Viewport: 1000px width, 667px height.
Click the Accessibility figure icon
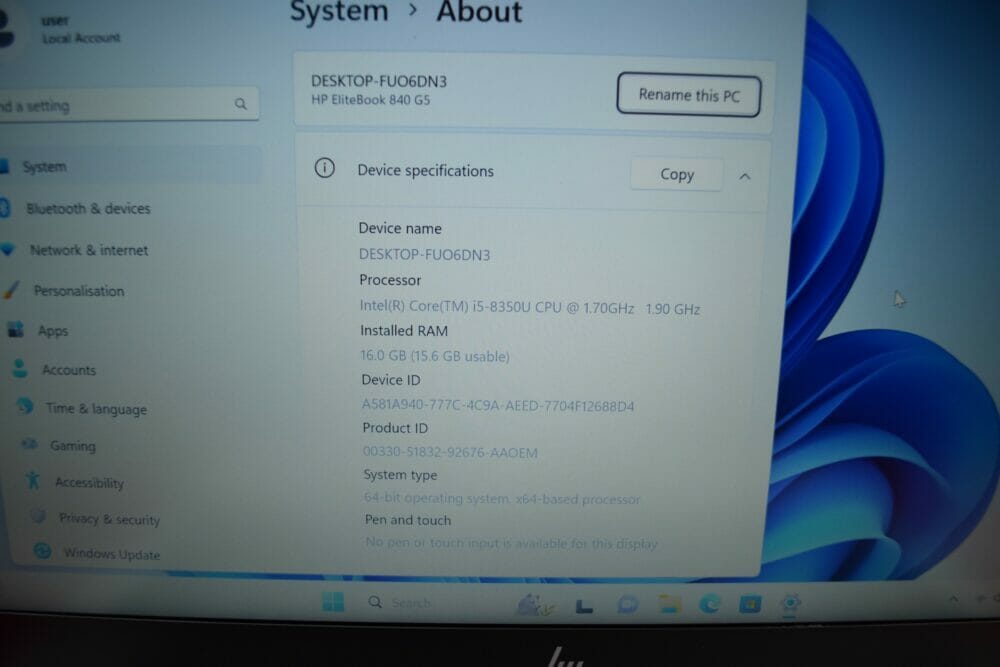point(33,480)
